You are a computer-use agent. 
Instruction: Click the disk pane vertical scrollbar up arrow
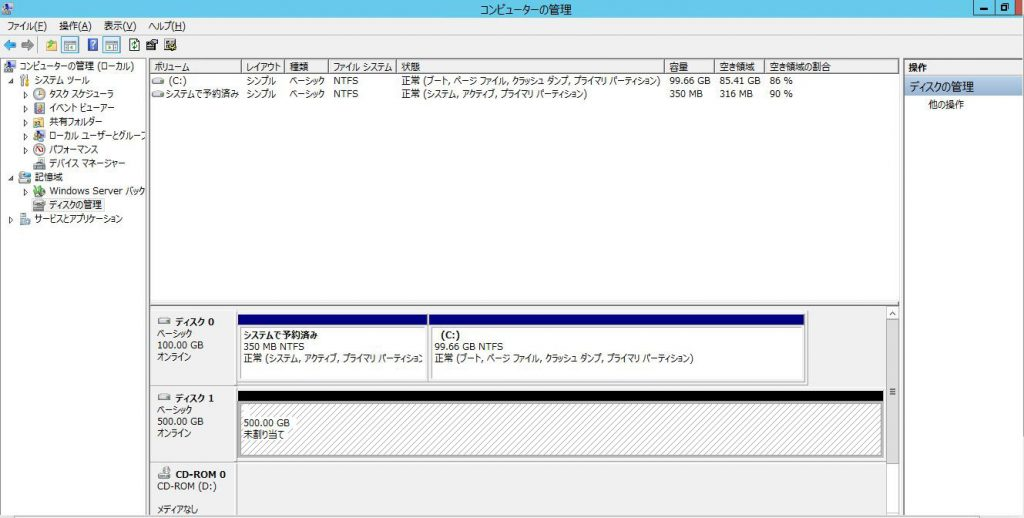891,314
